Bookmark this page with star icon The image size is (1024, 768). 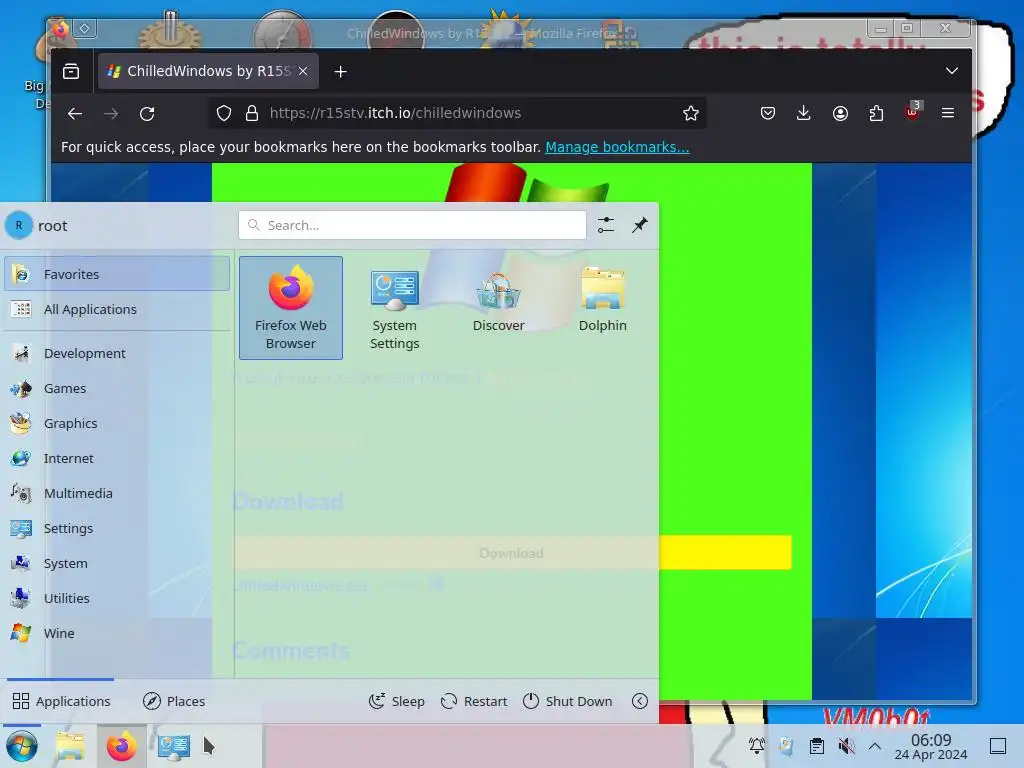[690, 114]
